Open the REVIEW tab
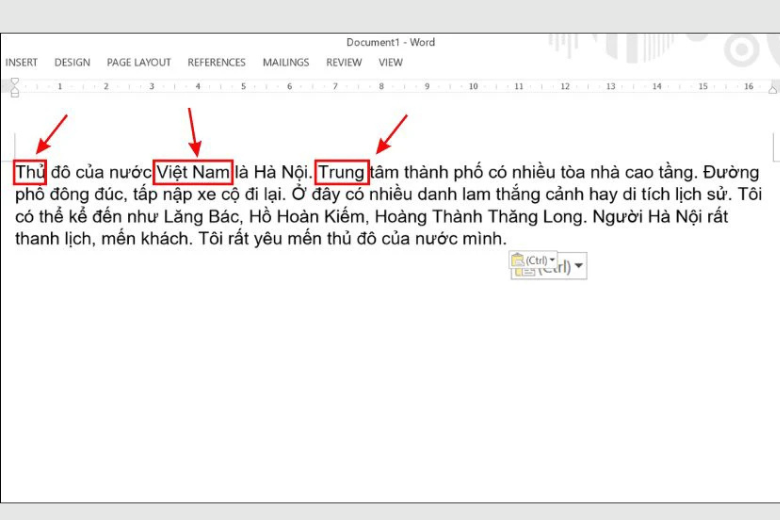780x520 pixels. pyautogui.click(x=344, y=63)
